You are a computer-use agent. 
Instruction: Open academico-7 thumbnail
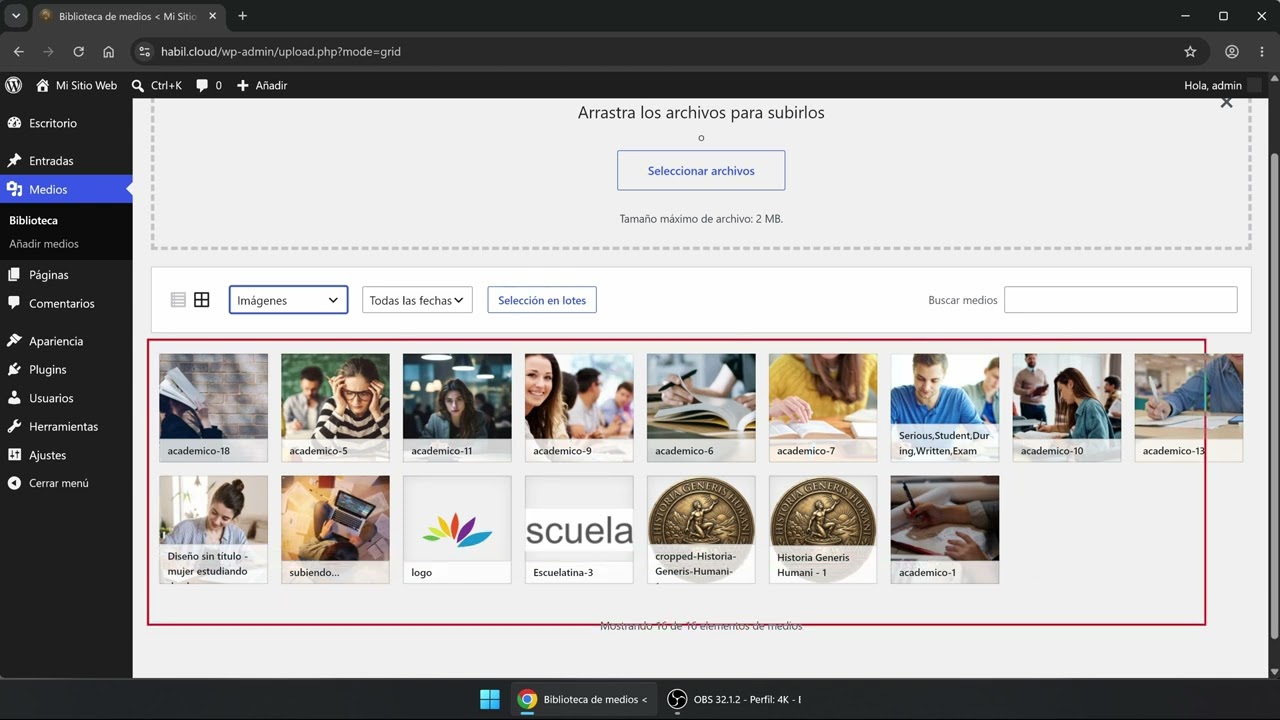click(x=823, y=407)
